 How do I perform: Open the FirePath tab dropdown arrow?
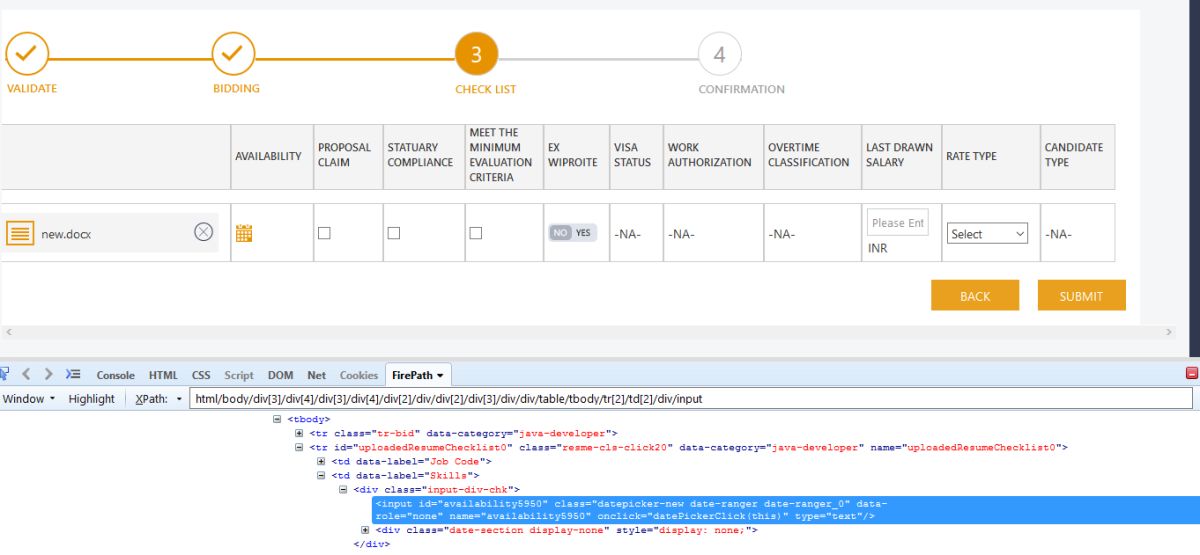439,375
